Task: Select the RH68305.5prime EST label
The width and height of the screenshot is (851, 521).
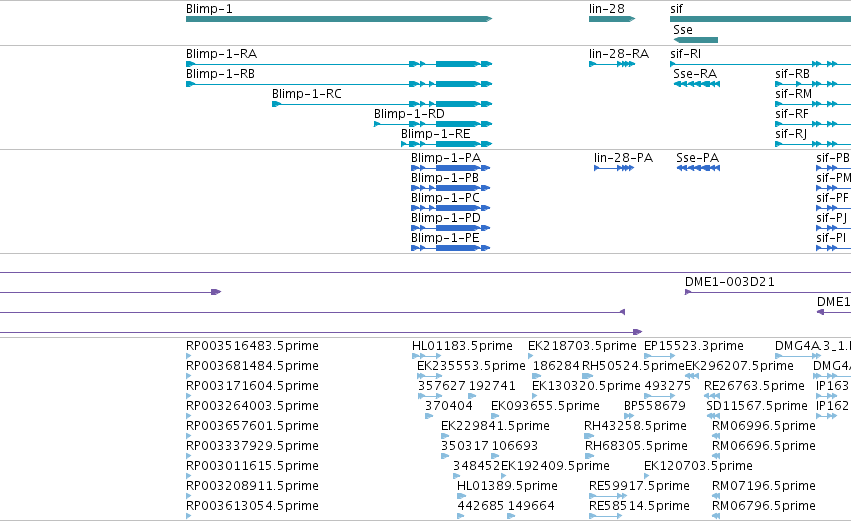Action: point(636,447)
